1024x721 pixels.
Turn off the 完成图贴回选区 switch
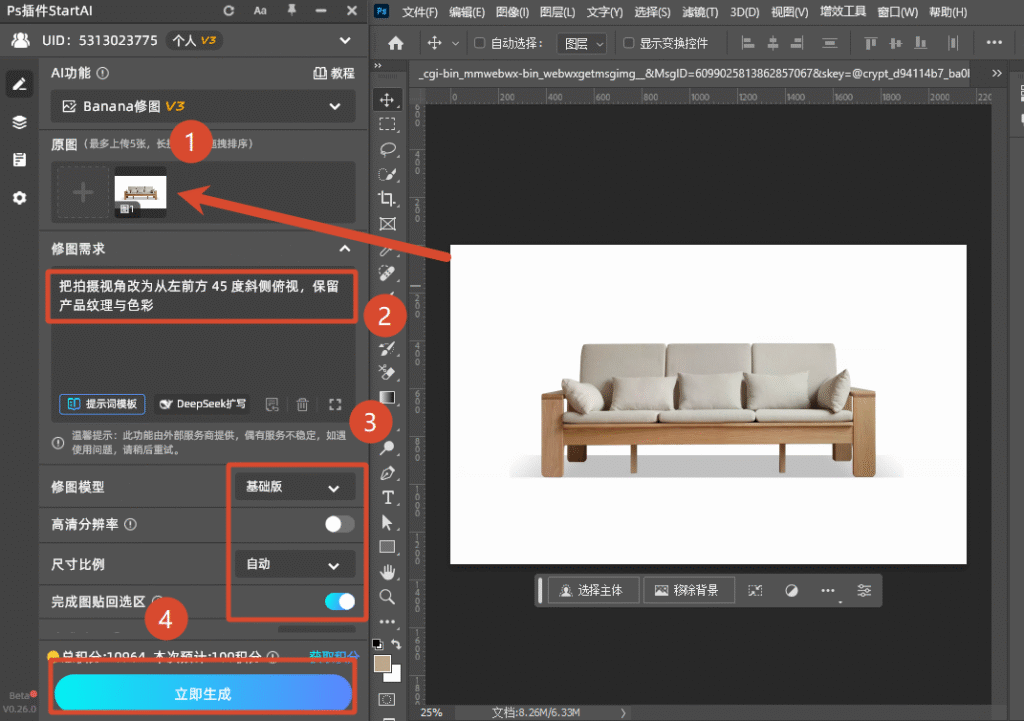click(x=340, y=601)
